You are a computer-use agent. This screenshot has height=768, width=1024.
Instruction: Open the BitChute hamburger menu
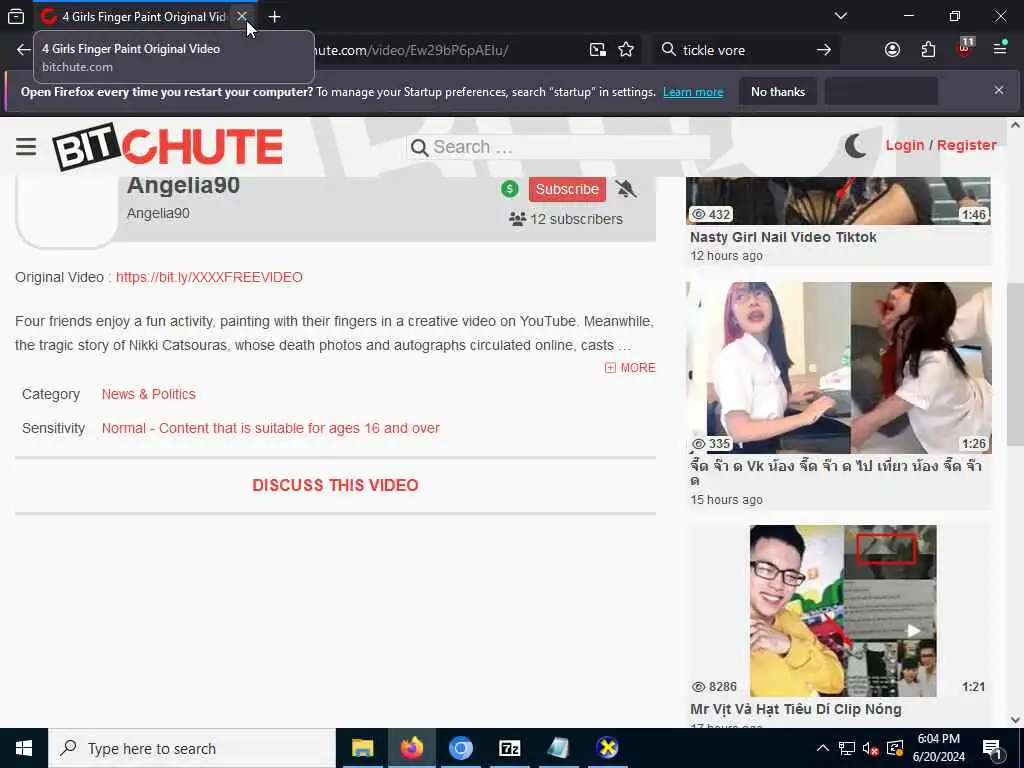point(26,146)
